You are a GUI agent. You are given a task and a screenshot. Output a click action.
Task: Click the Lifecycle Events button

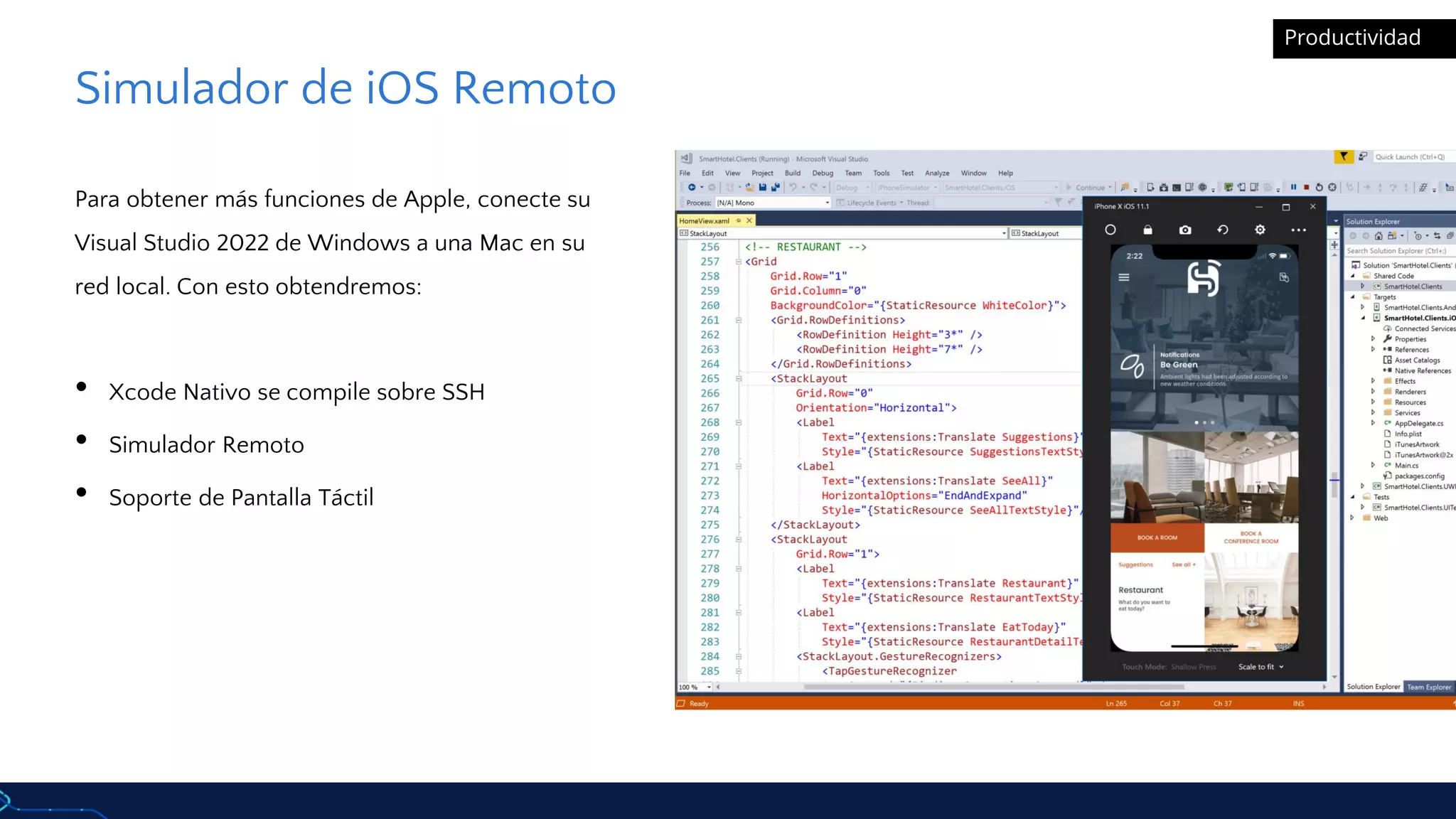click(870, 203)
